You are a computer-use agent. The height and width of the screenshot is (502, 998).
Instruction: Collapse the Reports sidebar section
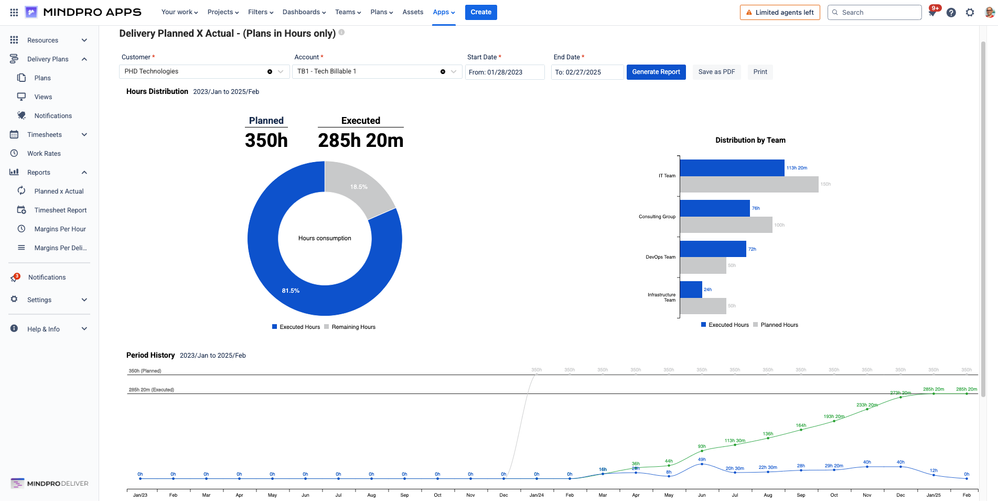coord(84,172)
